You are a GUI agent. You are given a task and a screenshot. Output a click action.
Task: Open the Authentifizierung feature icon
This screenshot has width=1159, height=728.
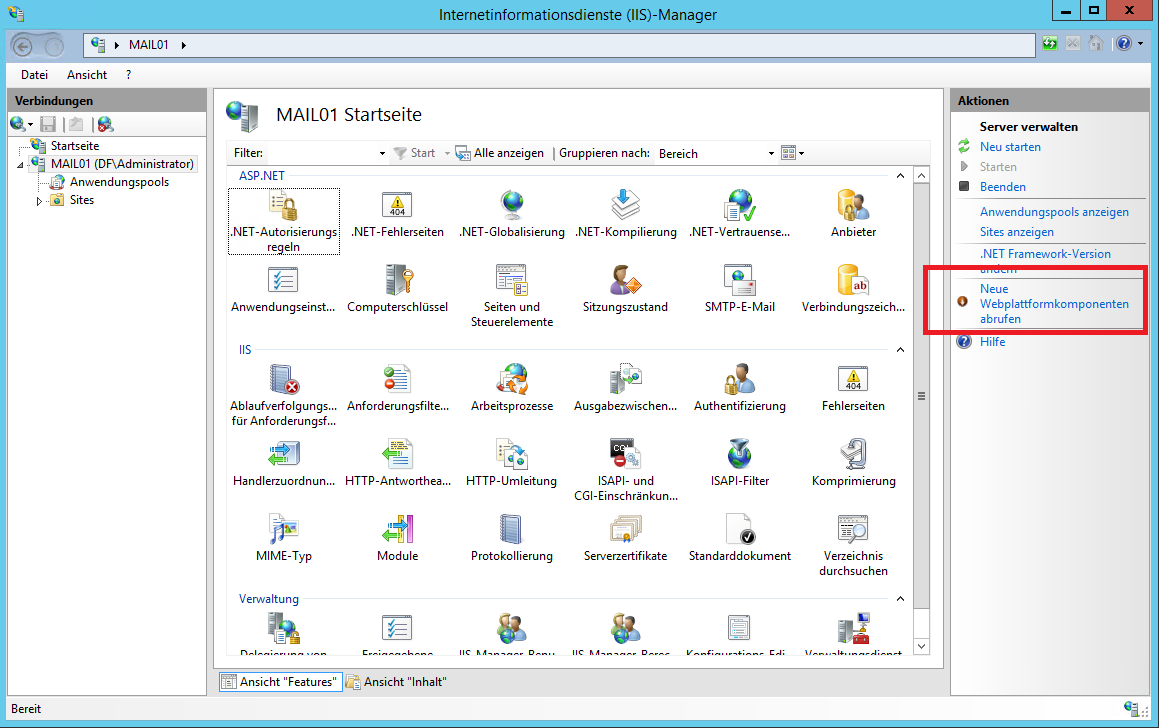click(739, 380)
